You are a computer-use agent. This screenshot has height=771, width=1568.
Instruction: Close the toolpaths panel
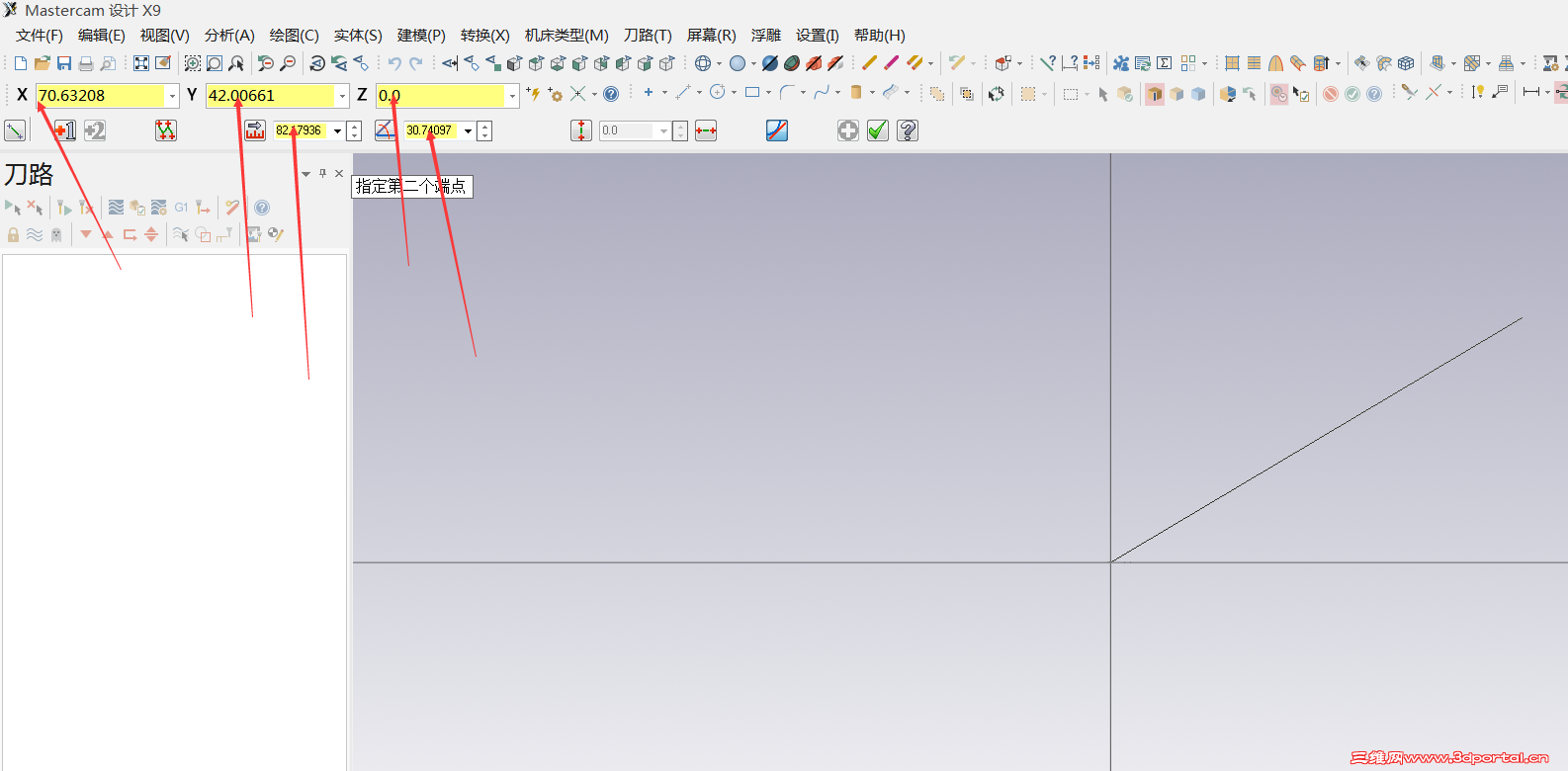click(339, 173)
